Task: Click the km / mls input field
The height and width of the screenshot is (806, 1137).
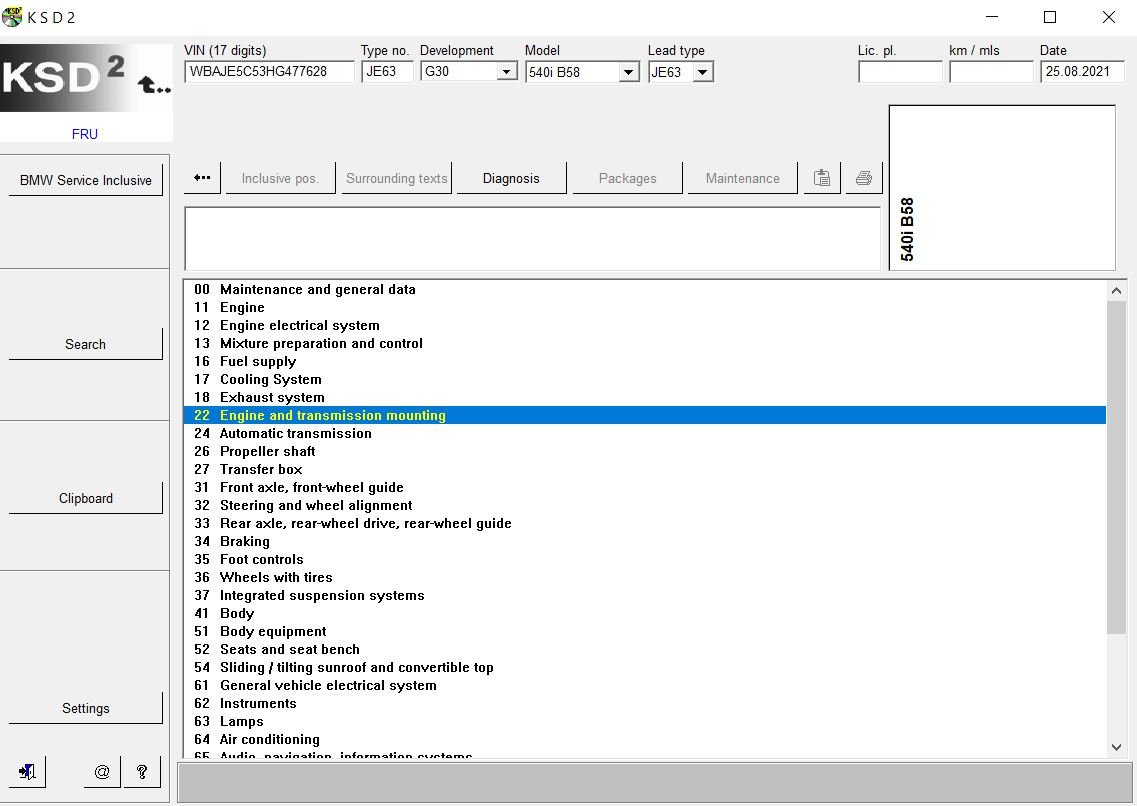Action: (x=991, y=72)
